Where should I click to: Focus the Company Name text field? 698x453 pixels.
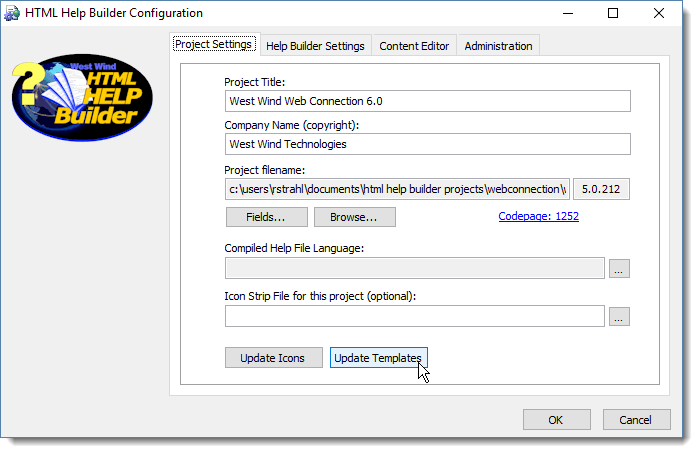pos(427,144)
